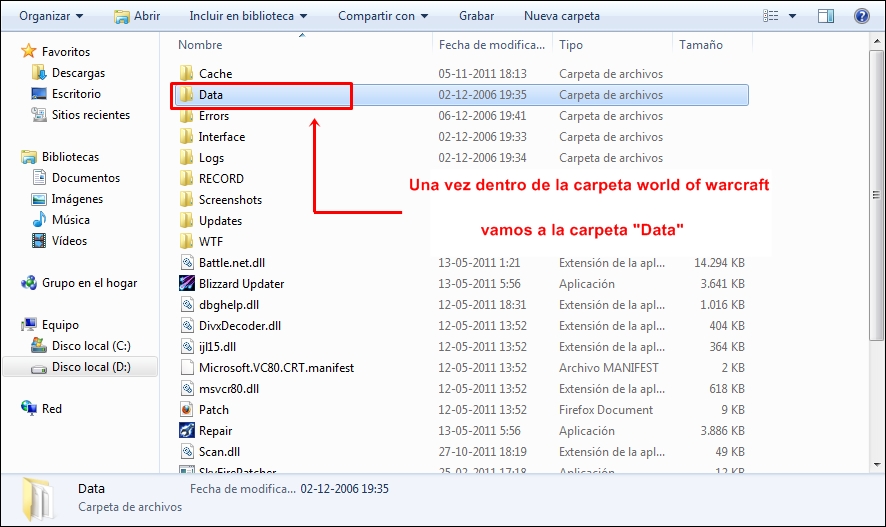
Task: Create a Nueva carpeta
Action: 562,16
